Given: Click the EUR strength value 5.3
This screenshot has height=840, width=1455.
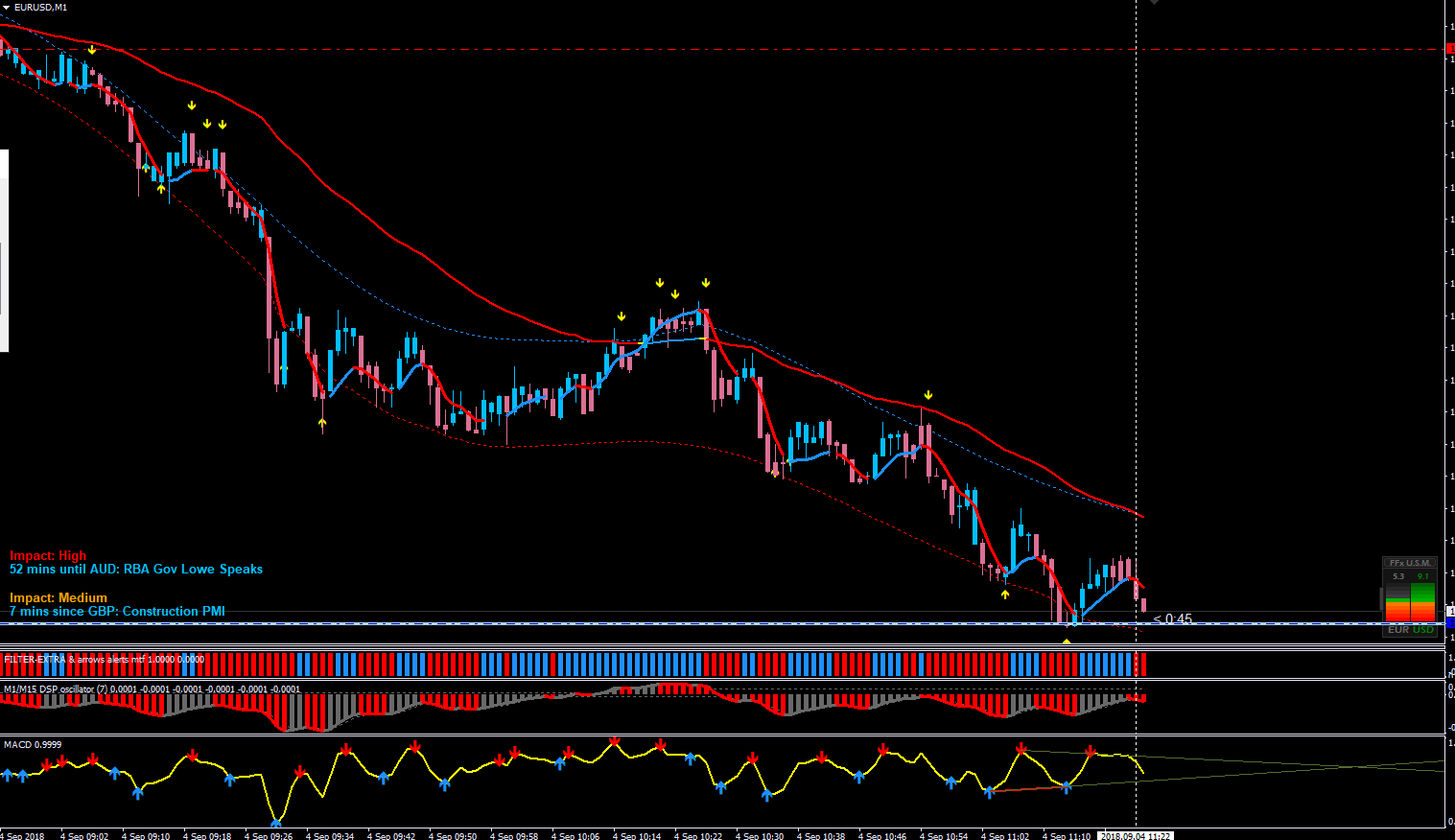Looking at the screenshot, I should [1397, 576].
